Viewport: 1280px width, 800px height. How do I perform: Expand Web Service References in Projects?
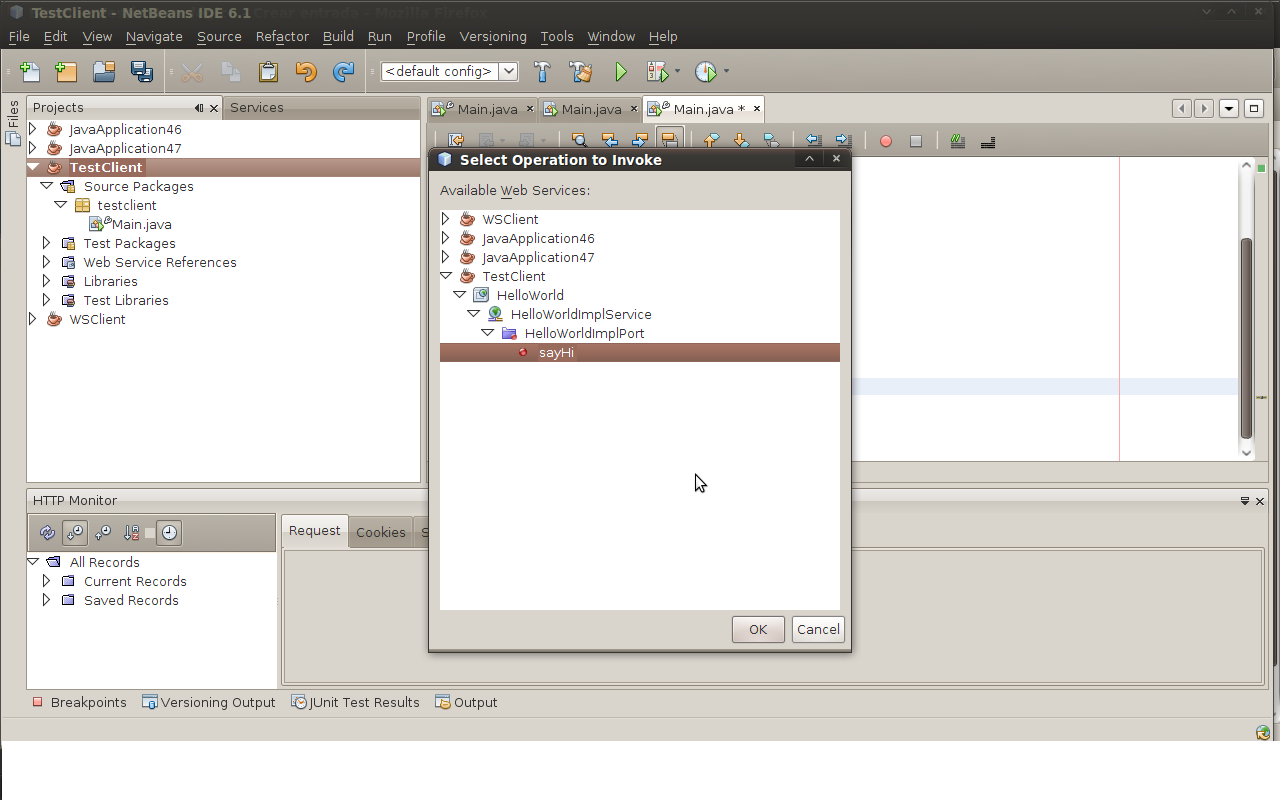pos(46,262)
